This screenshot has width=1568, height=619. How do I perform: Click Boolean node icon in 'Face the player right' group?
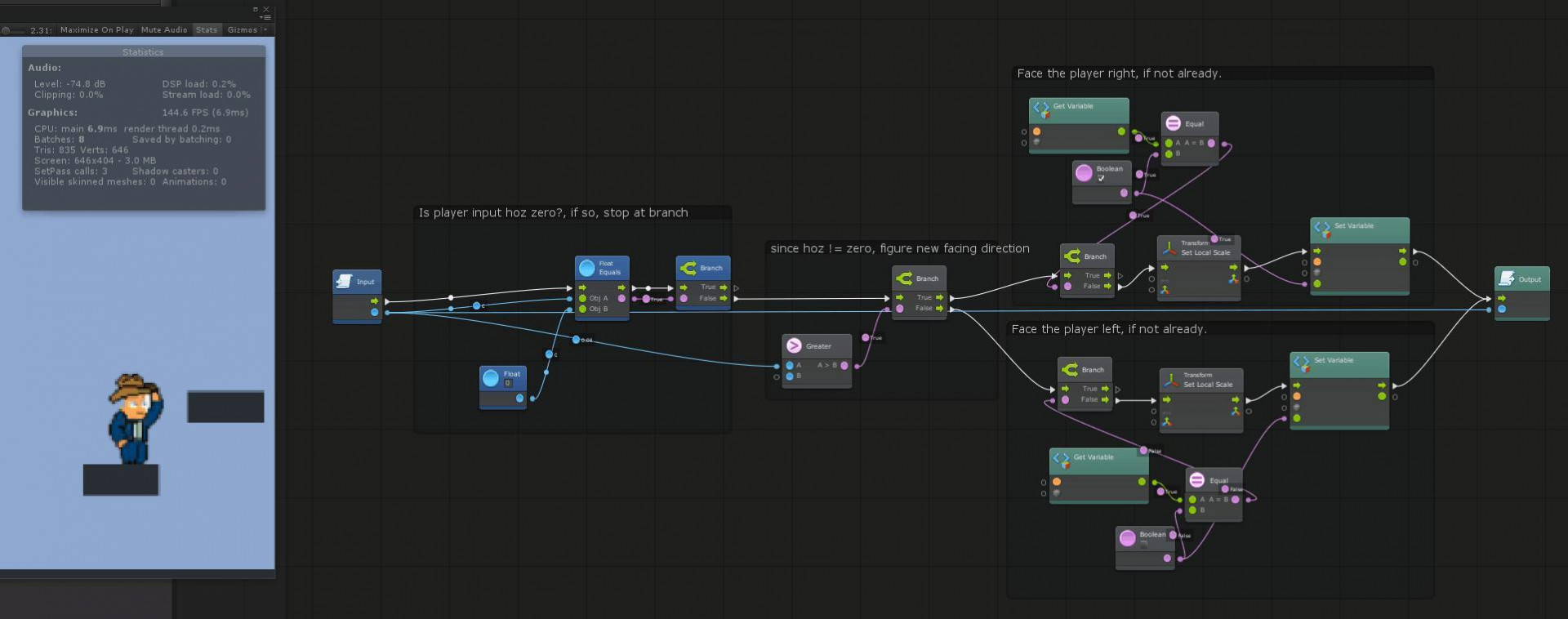point(1084,172)
